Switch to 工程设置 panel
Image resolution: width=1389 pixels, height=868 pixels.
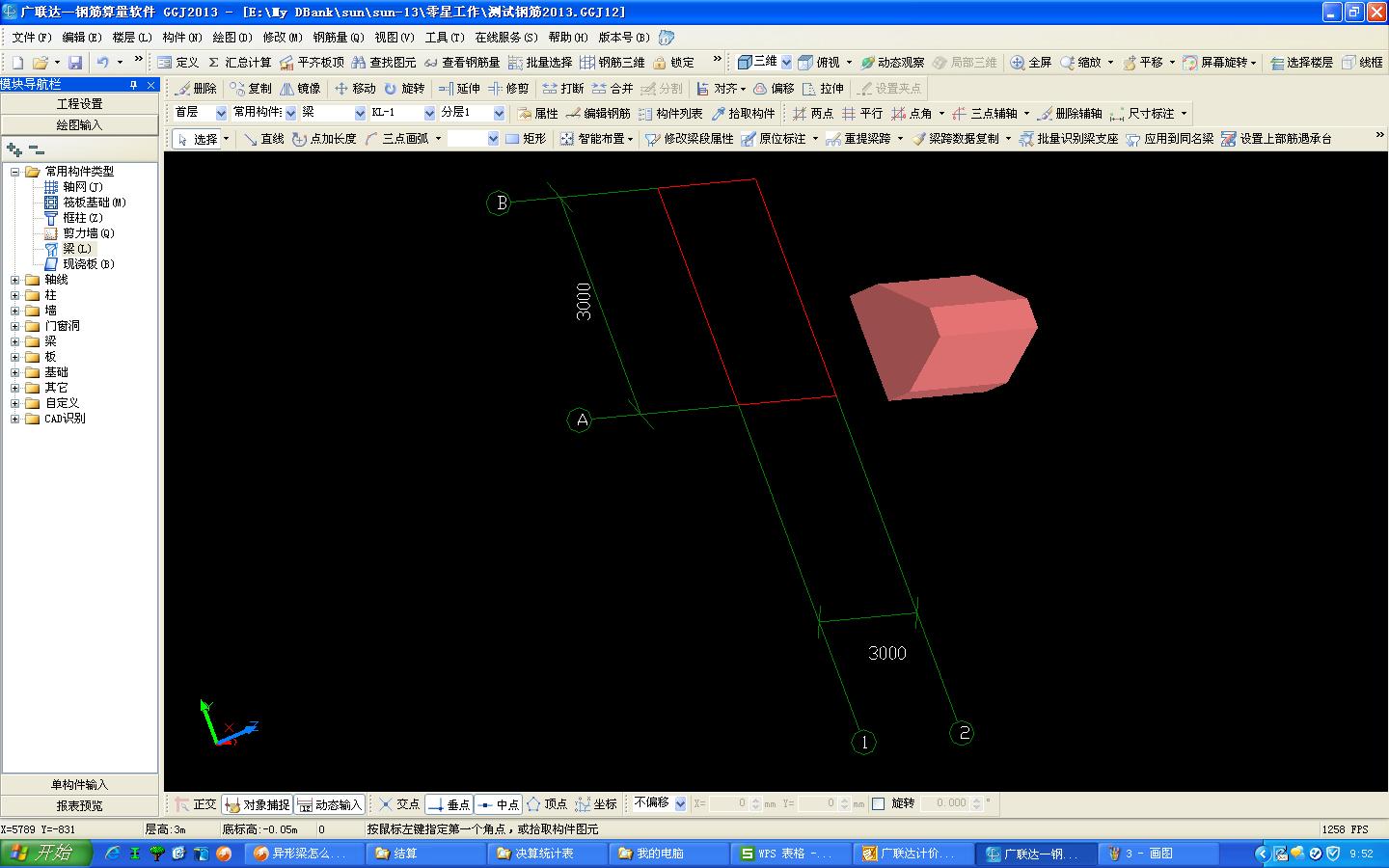[80, 103]
